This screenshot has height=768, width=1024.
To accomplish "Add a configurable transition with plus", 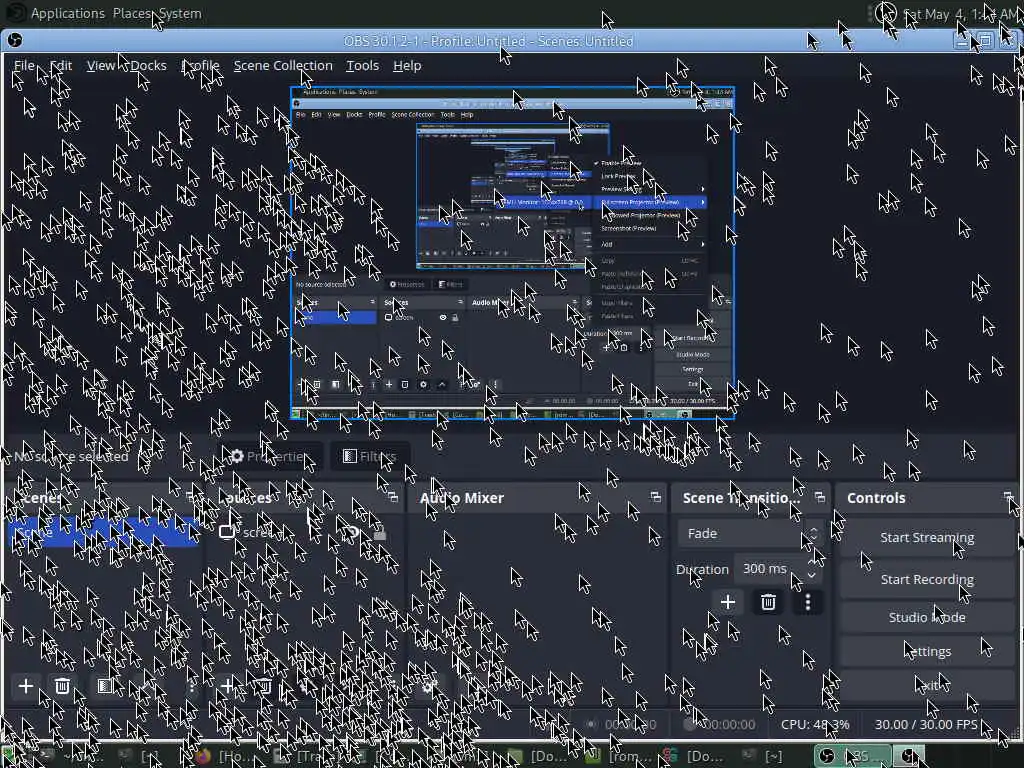I will (x=728, y=601).
